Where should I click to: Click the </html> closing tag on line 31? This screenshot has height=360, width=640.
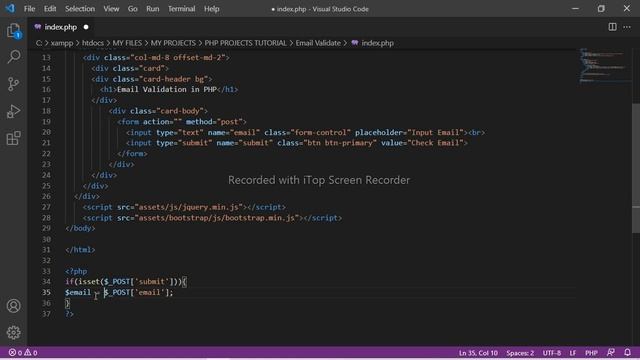click(x=80, y=250)
